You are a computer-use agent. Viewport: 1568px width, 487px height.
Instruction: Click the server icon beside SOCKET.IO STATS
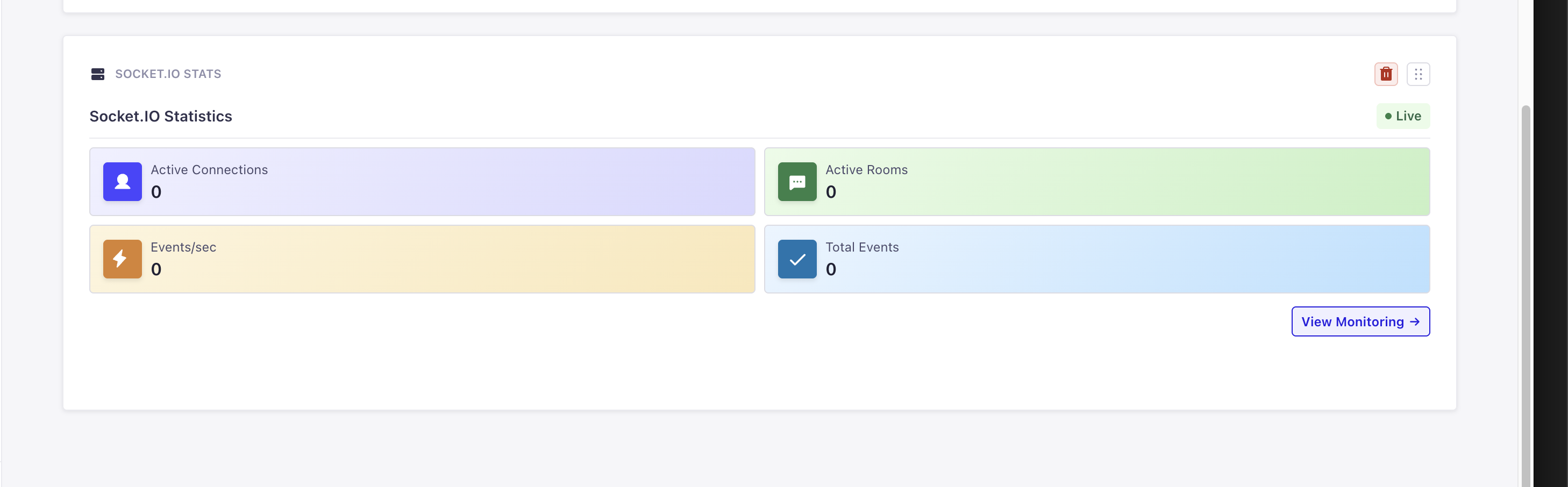pos(97,74)
